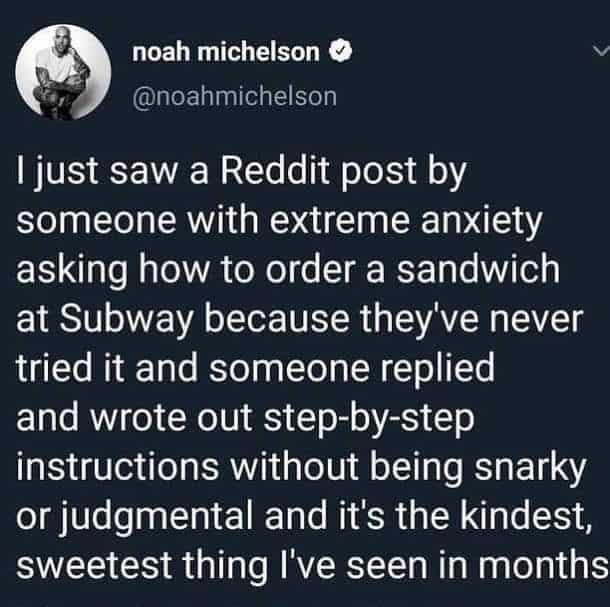Click the line "asking how to order a sandwich"
Image resolution: width=610 pixels, height=607 pixels.
(288, 270)
